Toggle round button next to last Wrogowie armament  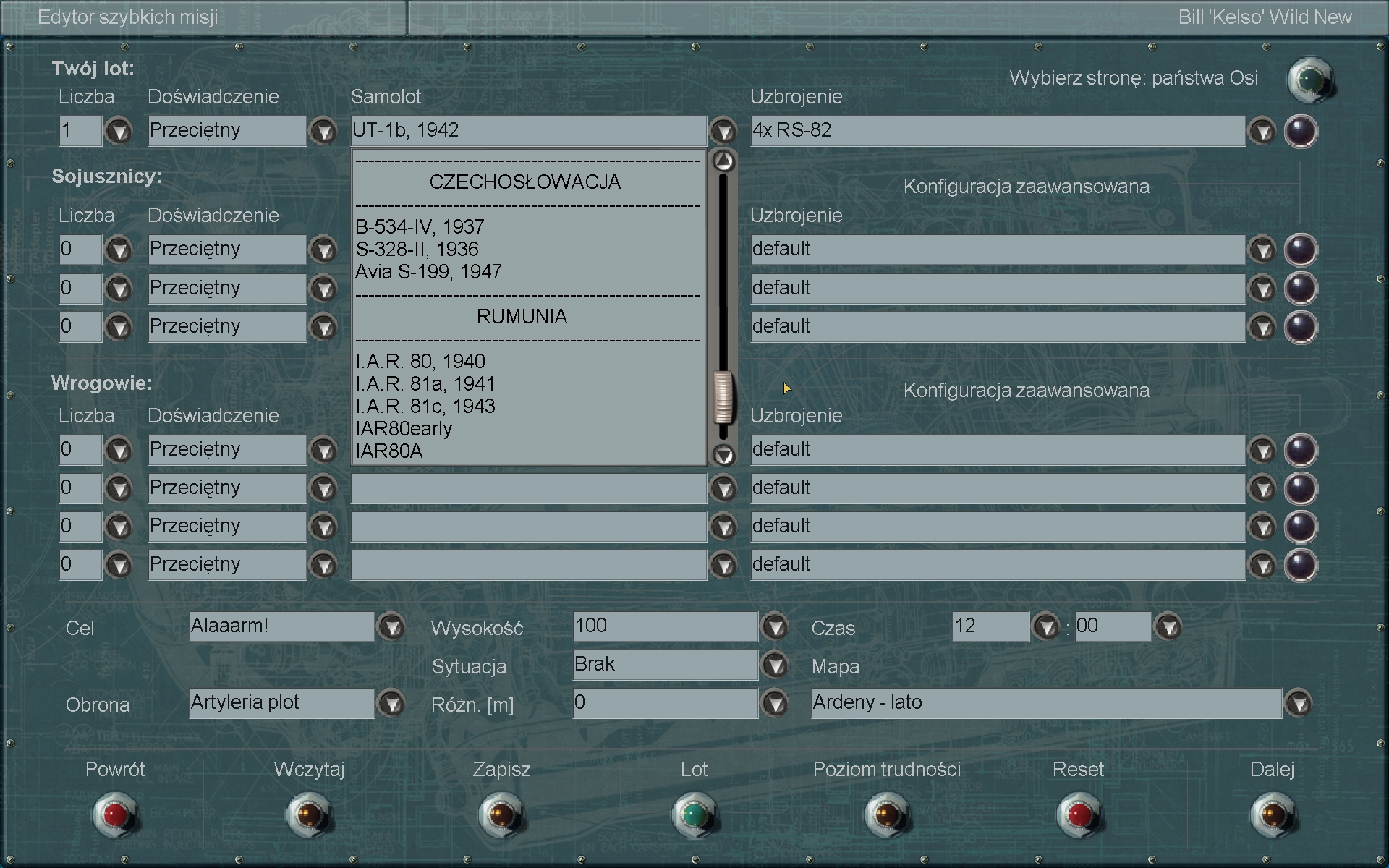1300,565
